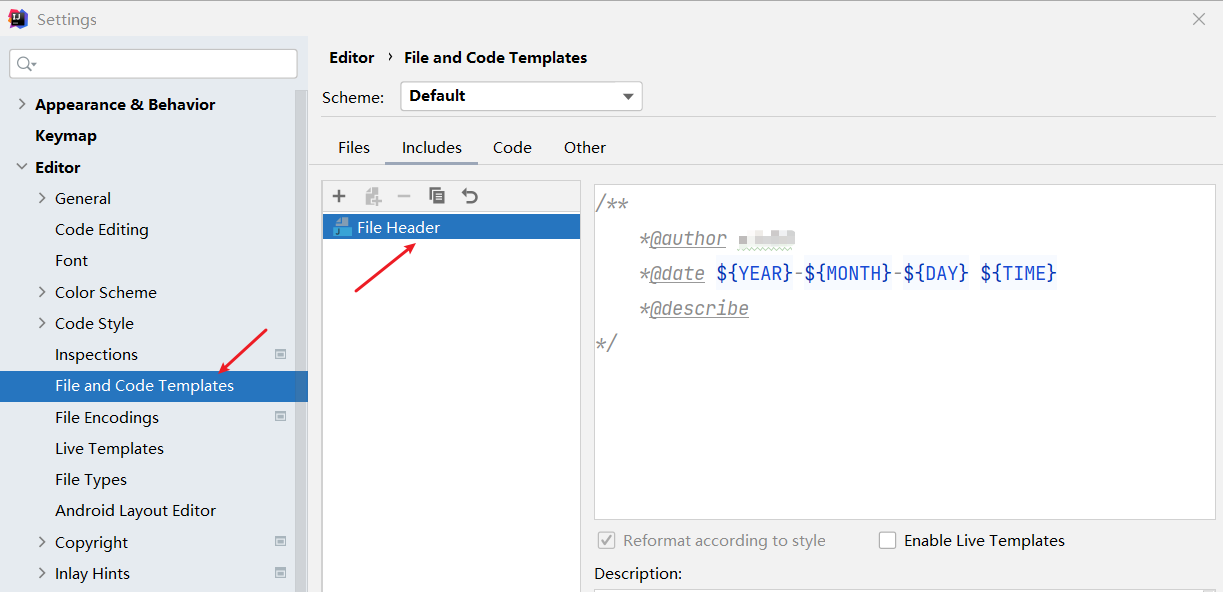This screenshot has width=1223, height=592.
Task: Toggle Reformat according to style
Action: pyautogui.click(x=606, y=540)
